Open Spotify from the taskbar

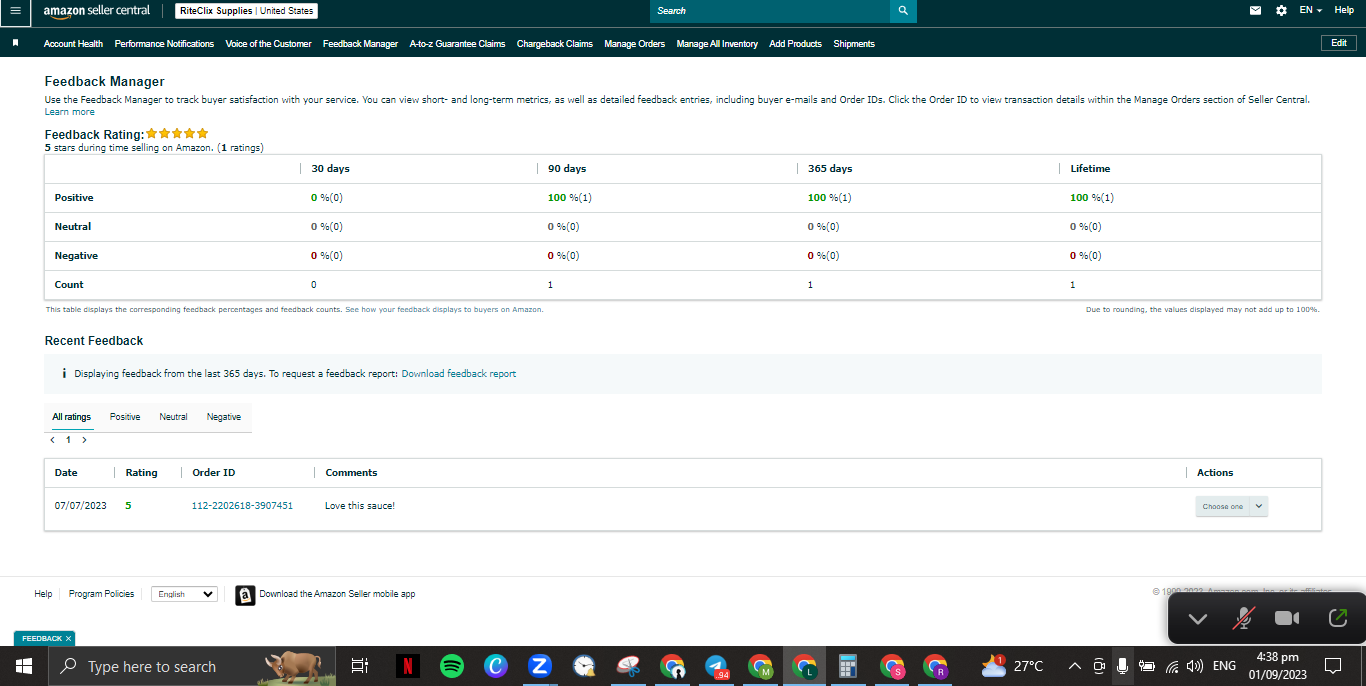click(452, 666)
